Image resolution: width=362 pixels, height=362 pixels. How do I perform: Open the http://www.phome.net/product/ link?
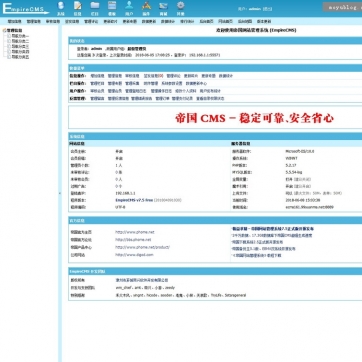click(142, 247)
